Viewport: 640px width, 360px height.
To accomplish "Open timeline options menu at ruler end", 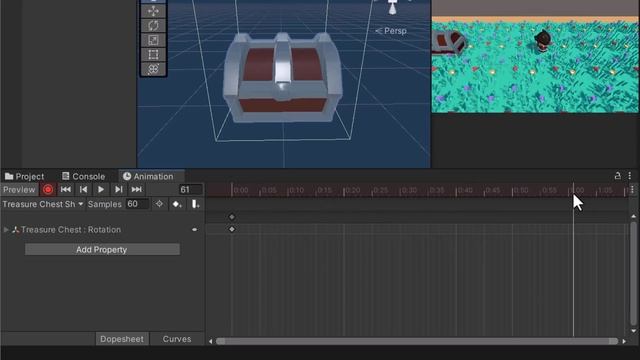I will (632, 189).
